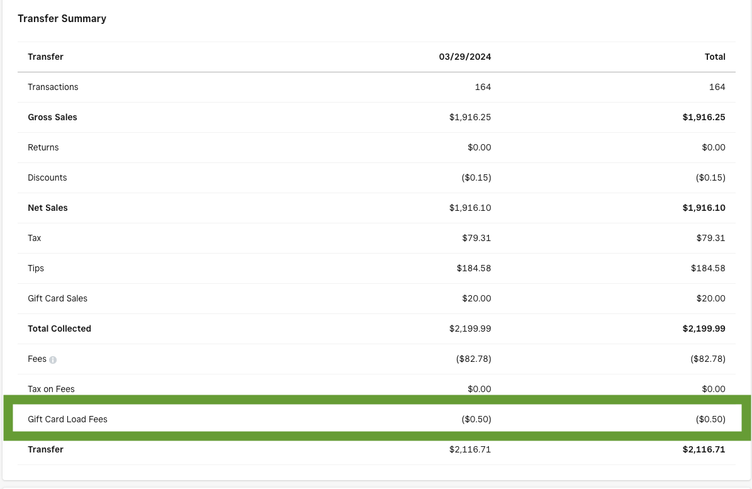The image size is (752, 489).
Task: Click the Net Sales row label
Action: click(48, 208)
